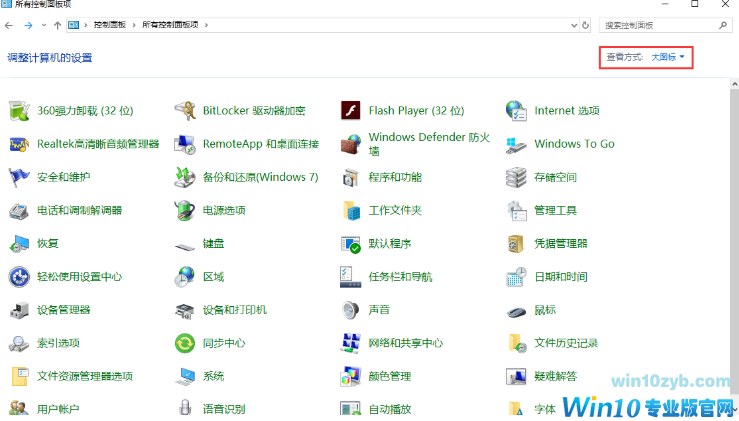Open the 存储空间 drives icon
The width and height of the screenshot is (739, 421).
point(516,177)
